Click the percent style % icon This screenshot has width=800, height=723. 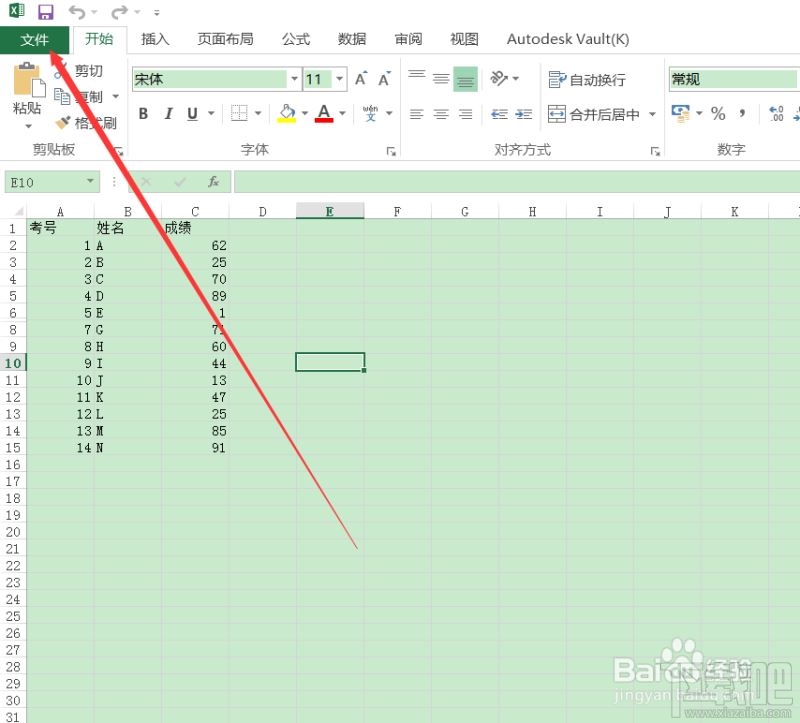point(718,114)
